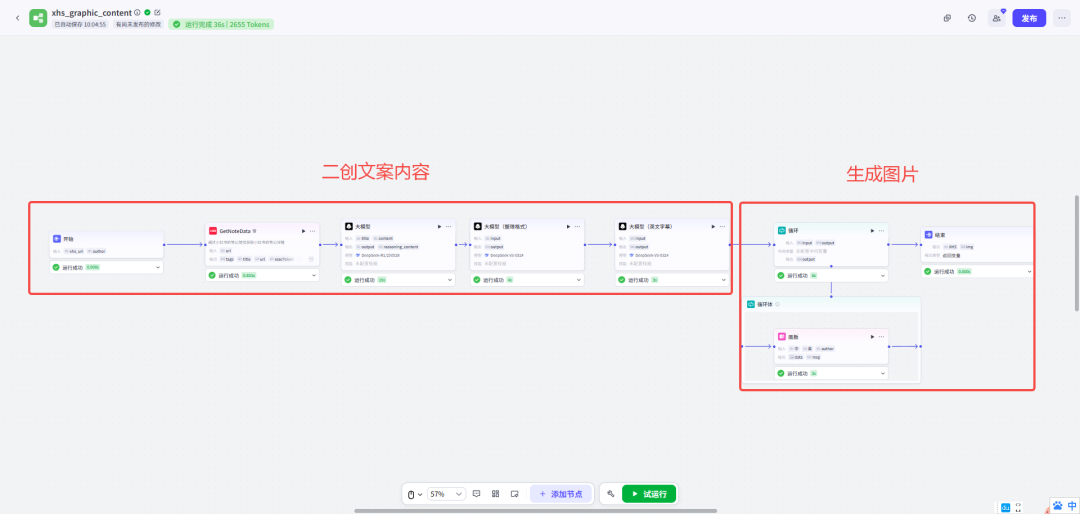Image resolution: width=1080 pixels, height=514 pixels.
Task: Click the 已自动保存 10:04:55 autosave label
Action: click(x=80, y=24)
